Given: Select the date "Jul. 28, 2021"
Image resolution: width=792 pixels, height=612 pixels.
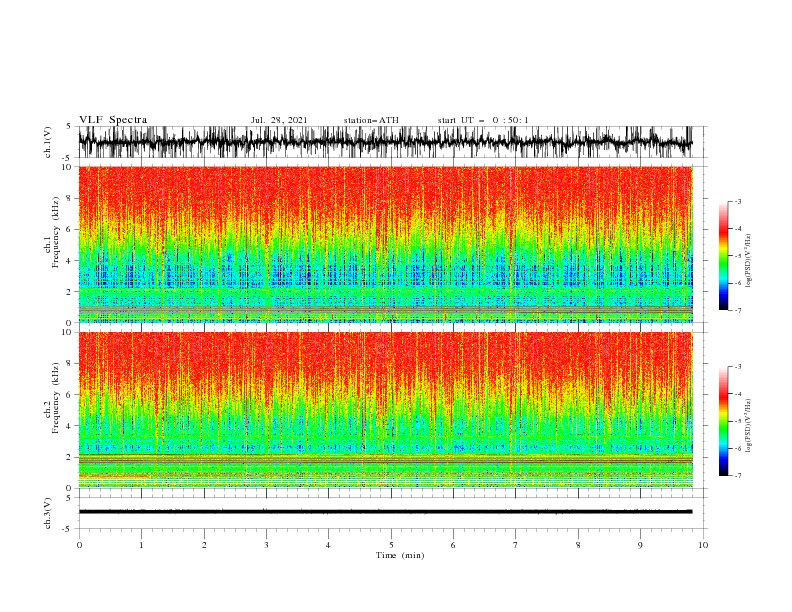Looking at the screenshot, I should pos(279,120).
